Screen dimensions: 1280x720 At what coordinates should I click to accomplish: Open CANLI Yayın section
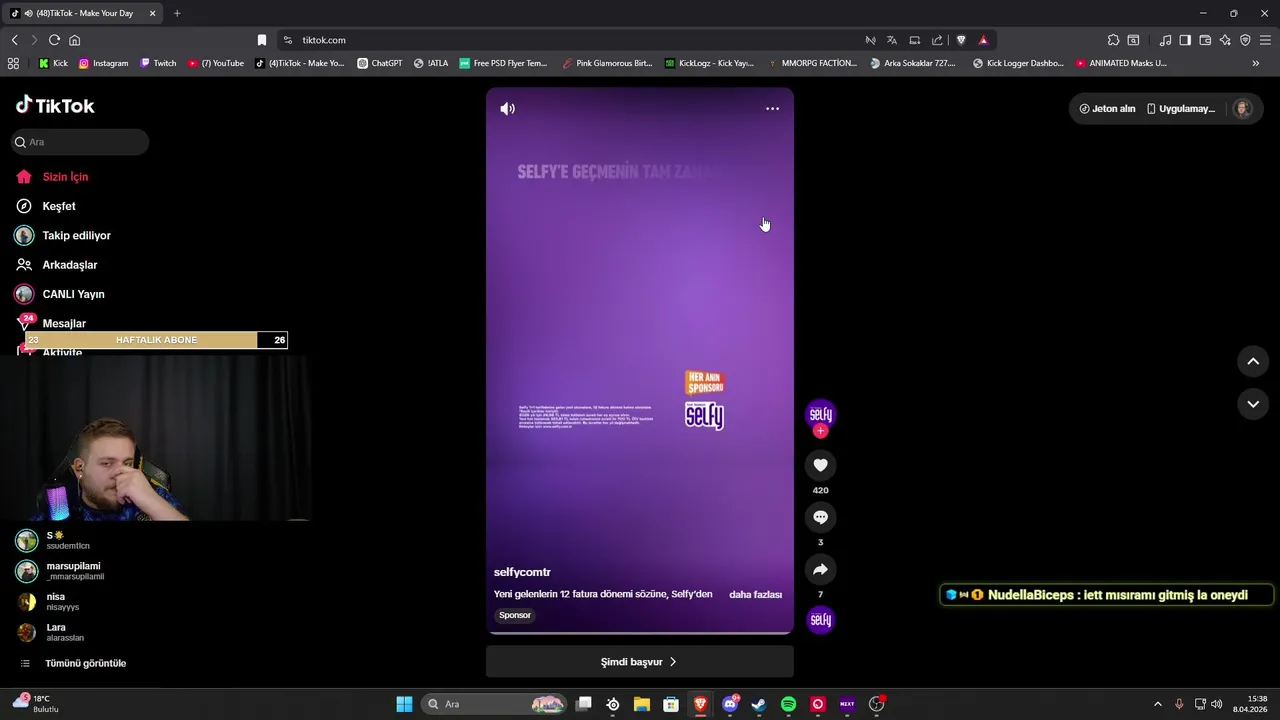point(60,294)
